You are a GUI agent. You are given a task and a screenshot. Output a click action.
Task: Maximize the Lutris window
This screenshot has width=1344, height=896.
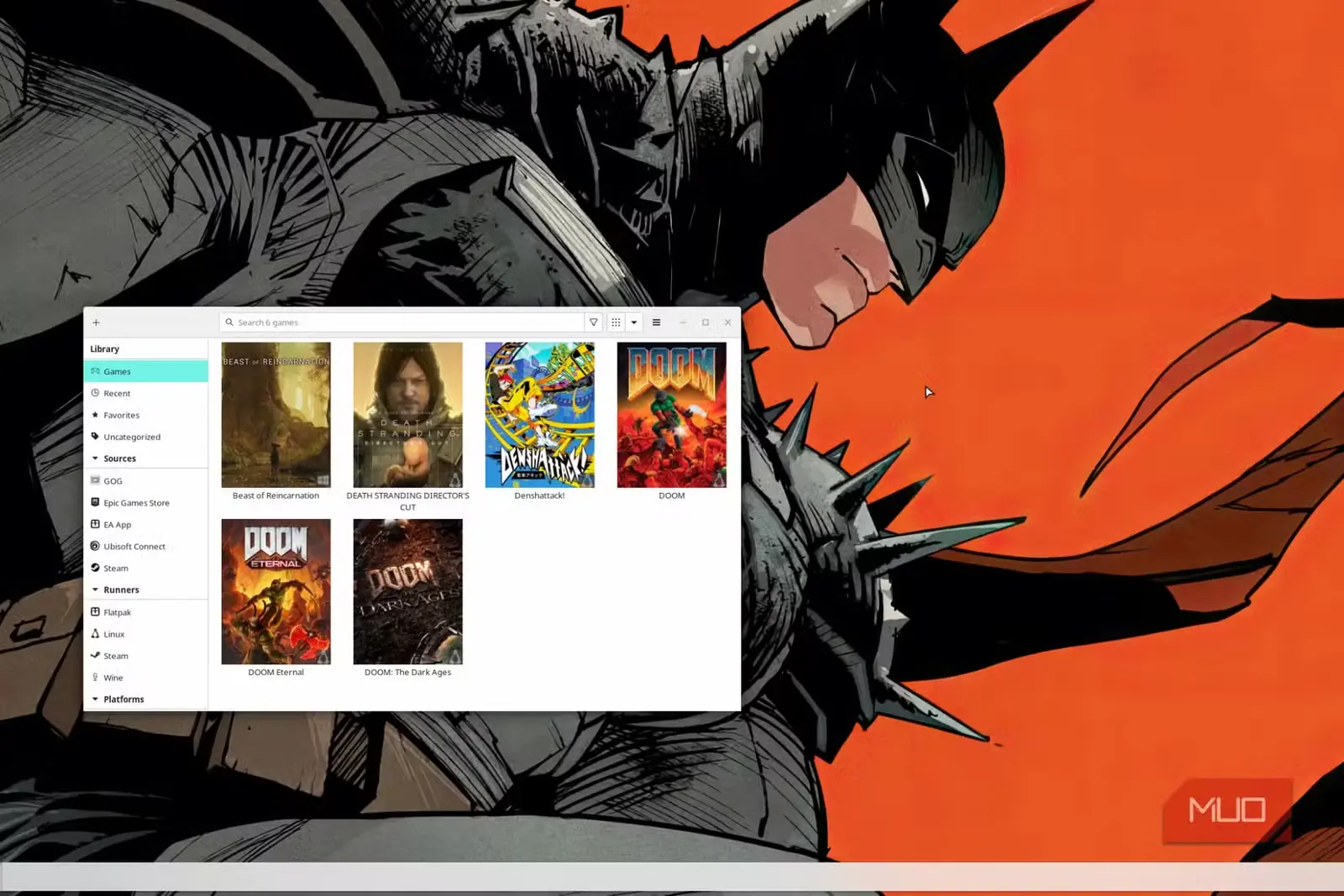coord(706,322)
